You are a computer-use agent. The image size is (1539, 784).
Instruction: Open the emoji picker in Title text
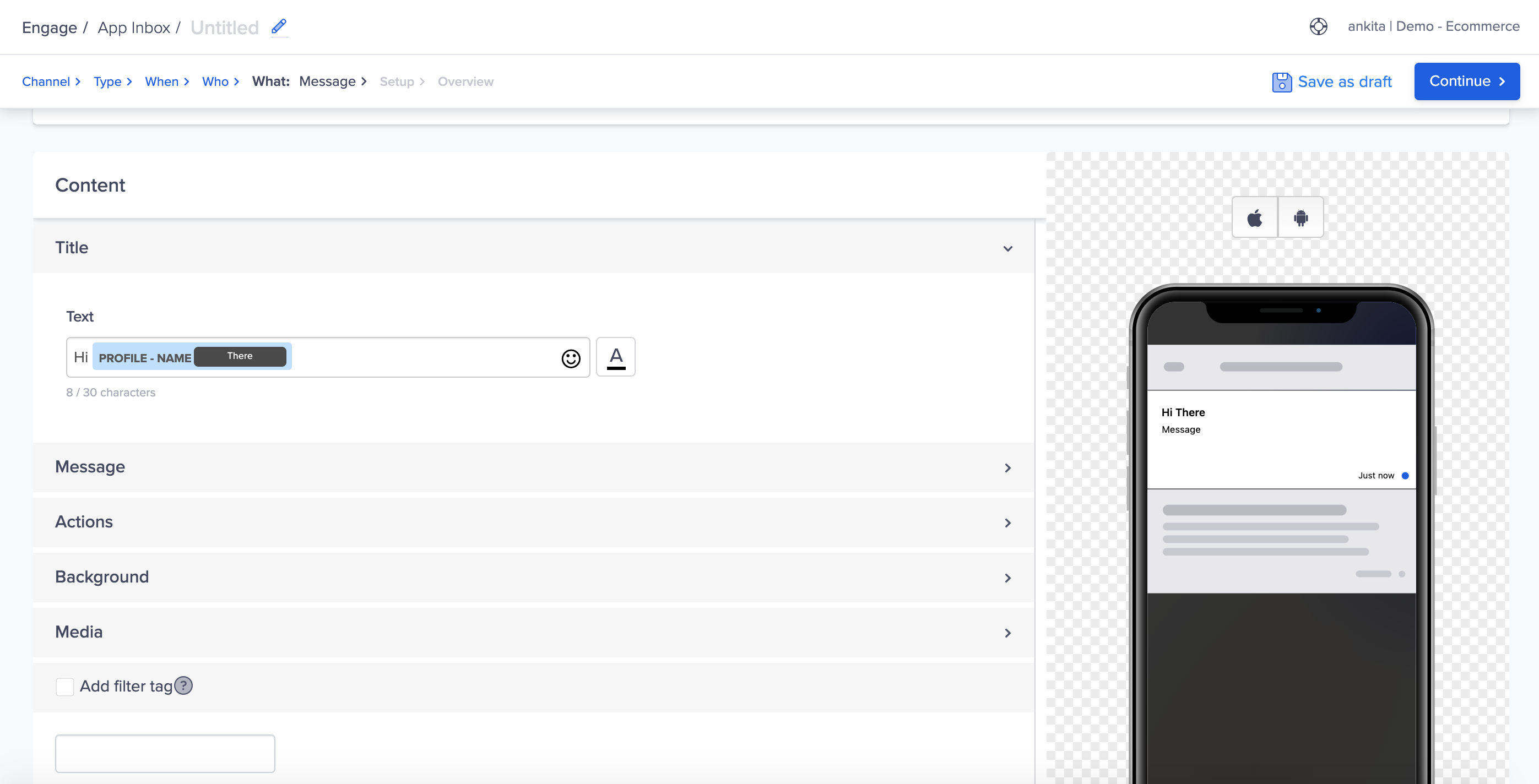[571, 358]
